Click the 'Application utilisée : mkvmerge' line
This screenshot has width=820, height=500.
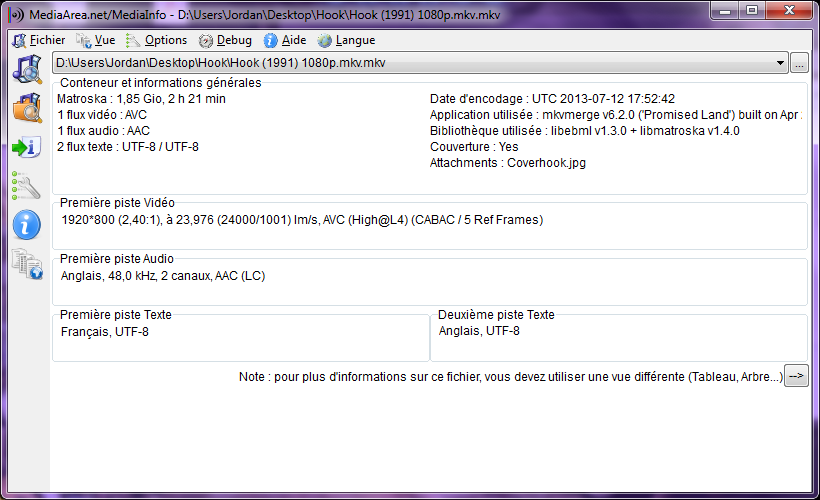pyautogui.click(x=616, y=115)
